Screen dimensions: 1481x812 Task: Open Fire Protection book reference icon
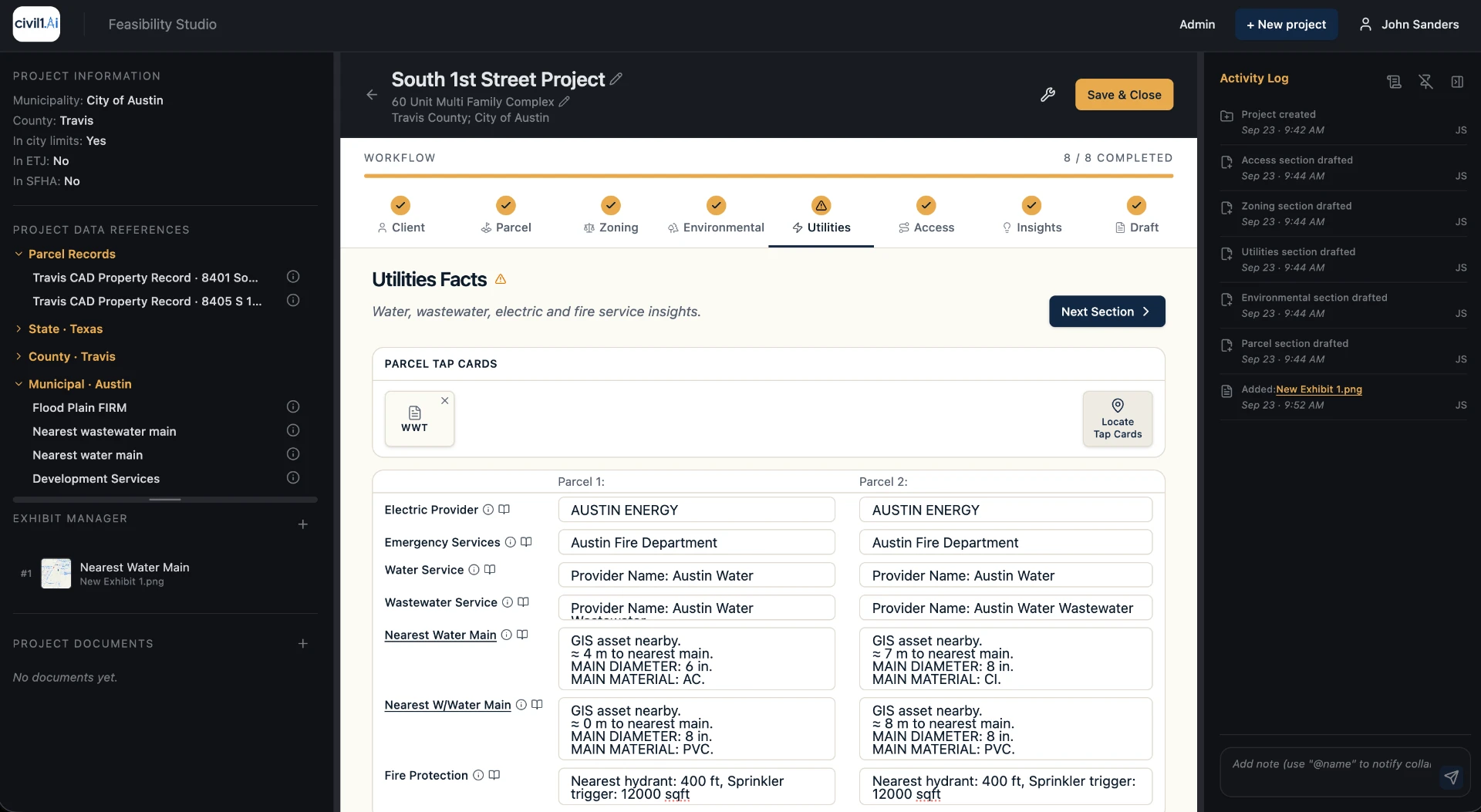(494, 775)
